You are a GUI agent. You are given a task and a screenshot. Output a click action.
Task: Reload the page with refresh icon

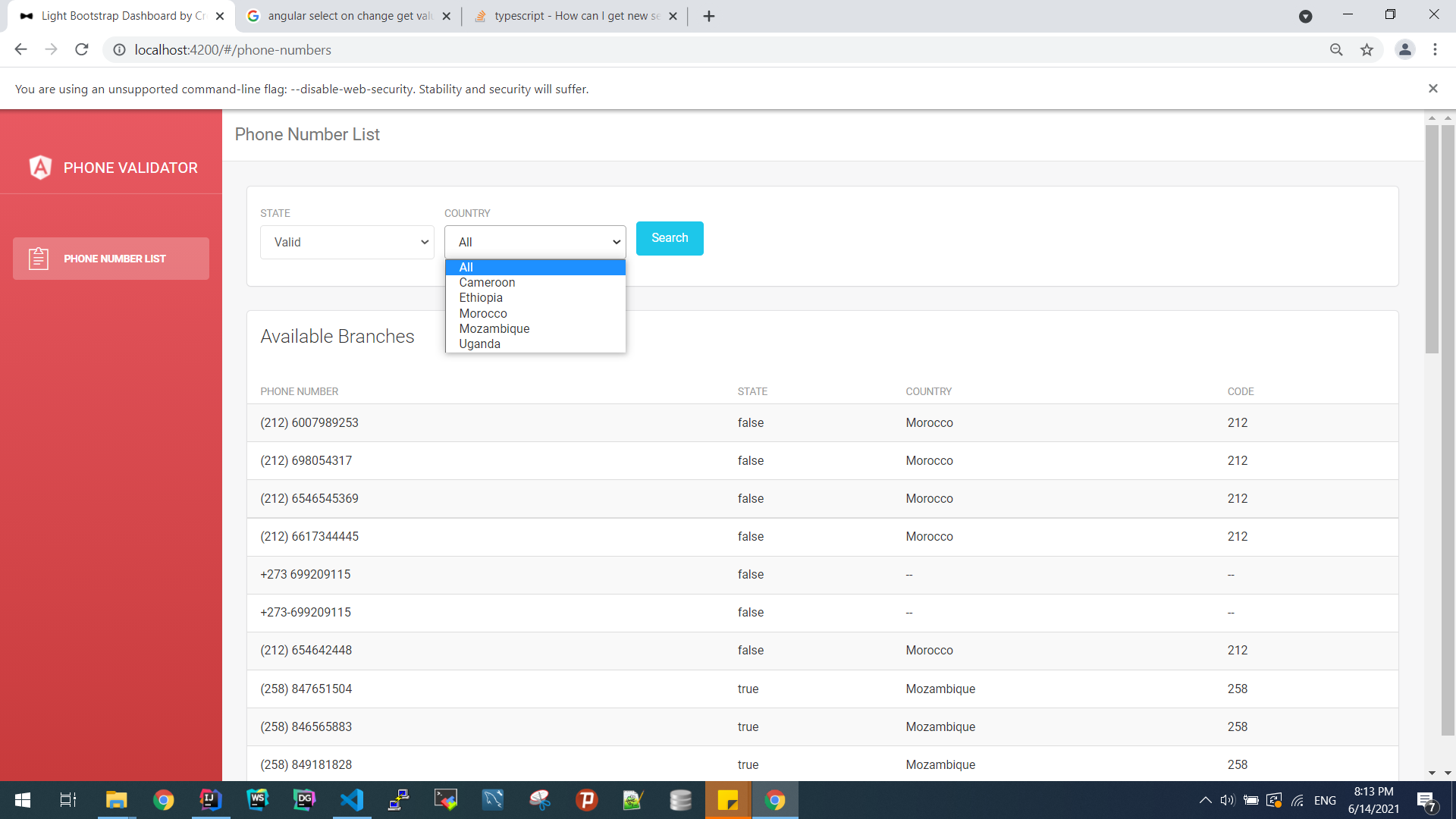click(82, 50)
